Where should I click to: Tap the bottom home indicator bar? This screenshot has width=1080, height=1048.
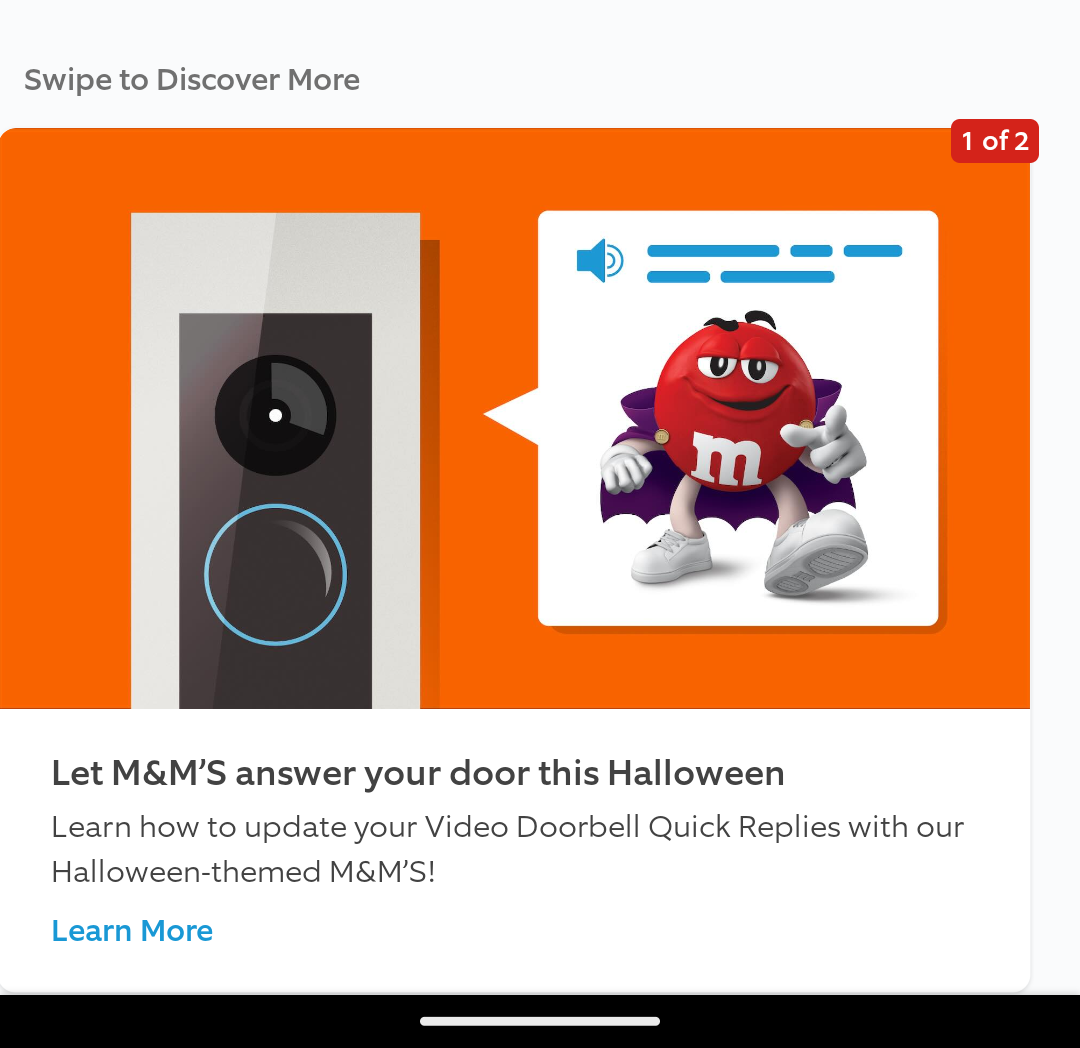tap(540, 1021)
